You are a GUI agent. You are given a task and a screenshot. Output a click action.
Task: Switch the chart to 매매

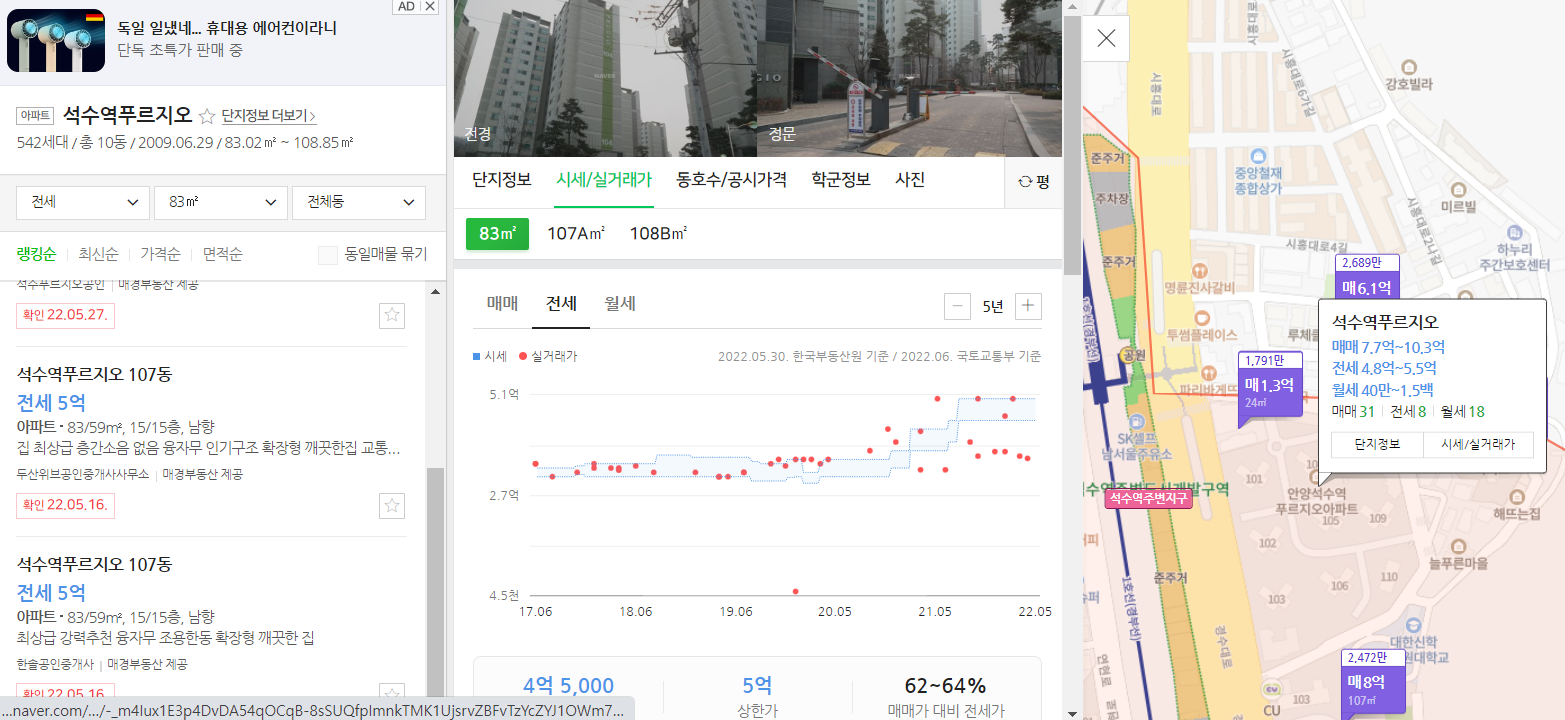pyautogui.click(x=503, y=304)
